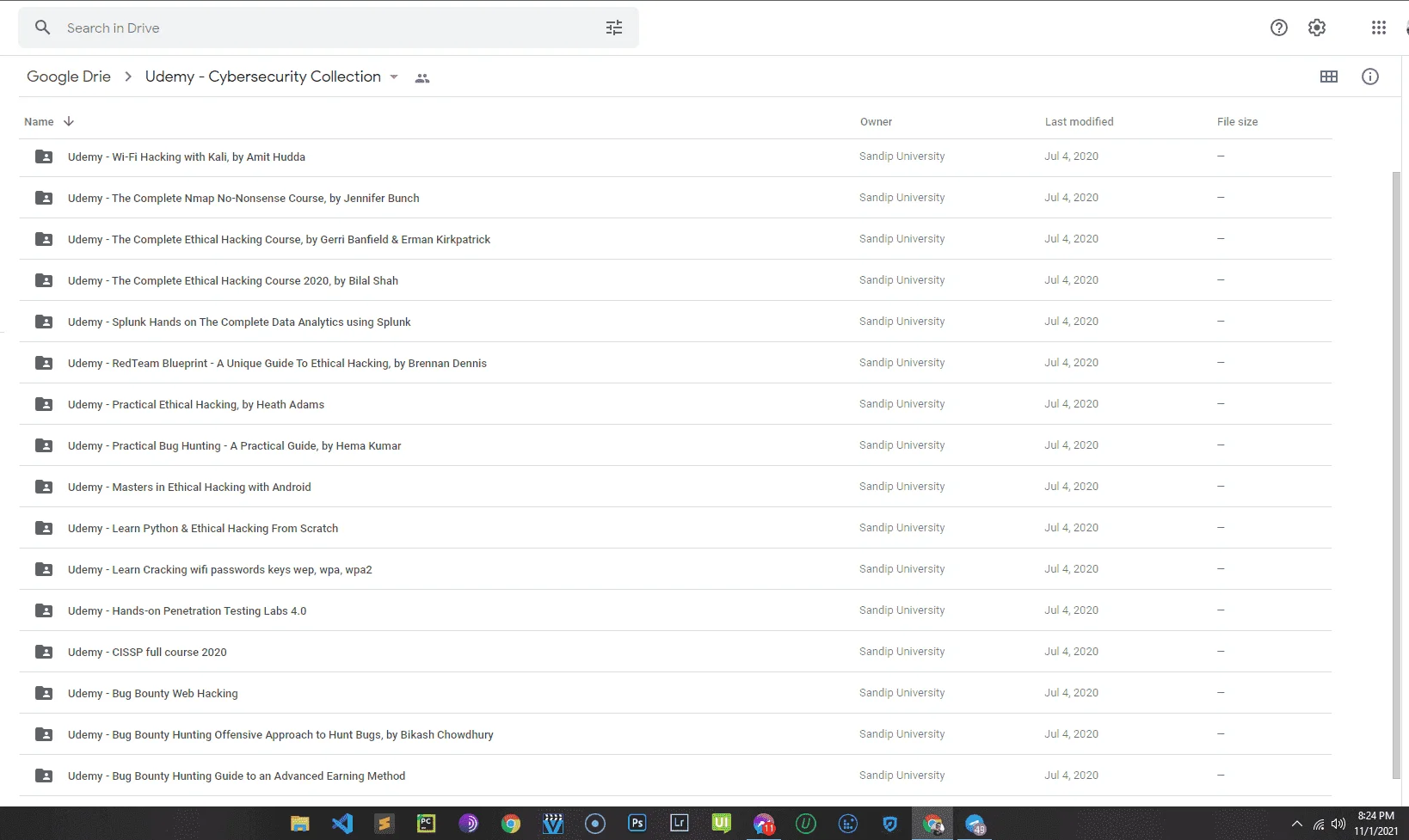Expand Udemy - Cybersecurity Collection folder dropdown

[394, 77]
